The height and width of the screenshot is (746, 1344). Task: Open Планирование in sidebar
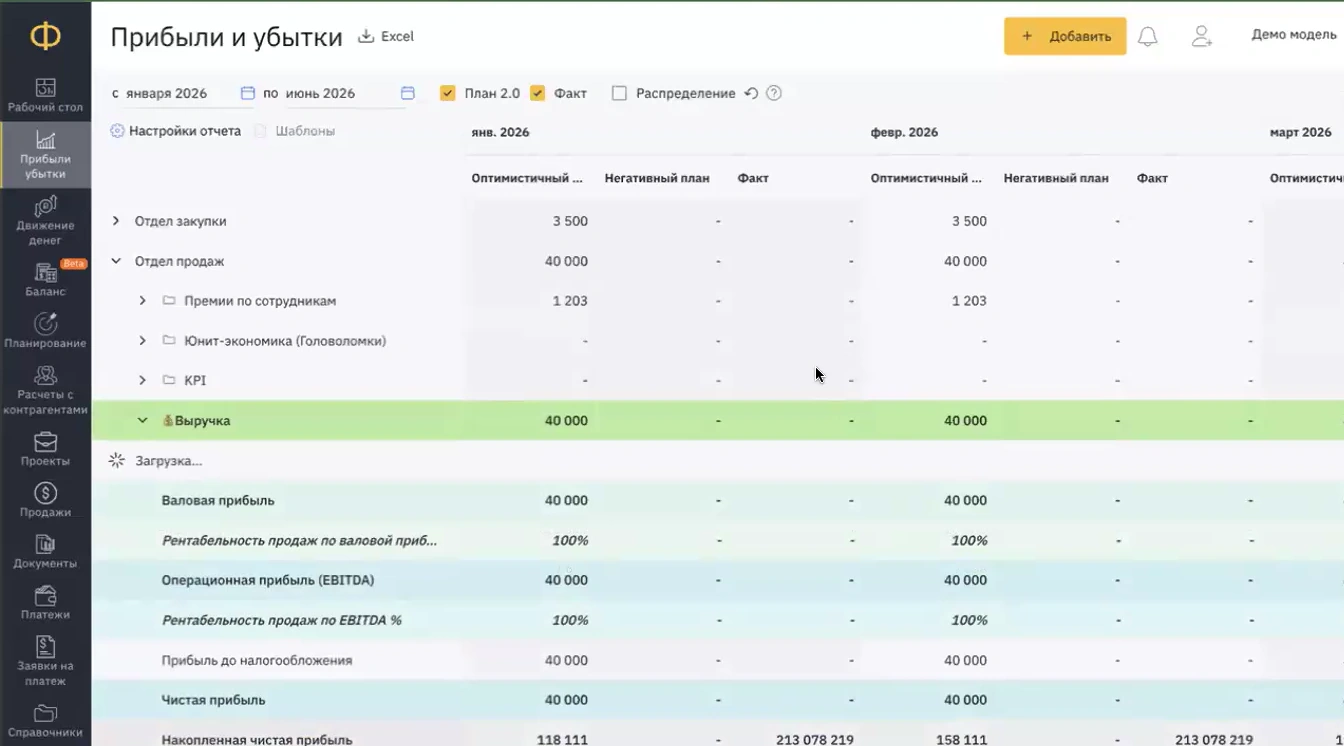(x=45, y=331)
